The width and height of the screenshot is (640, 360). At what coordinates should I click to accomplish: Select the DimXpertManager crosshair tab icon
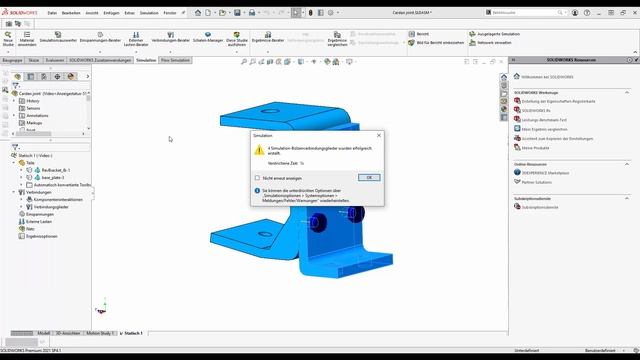point(57,76)
